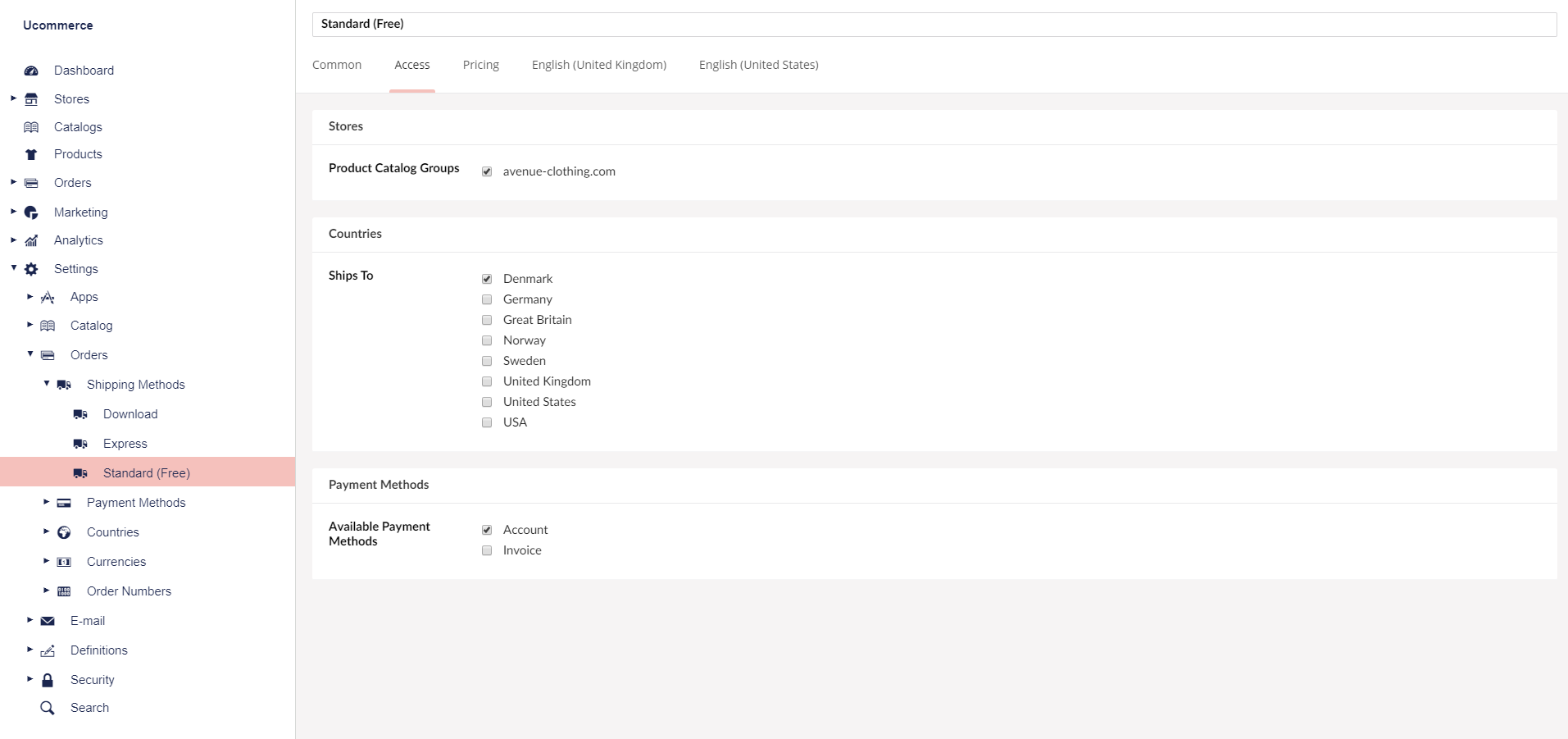The height and width of the screenshot is (739, 1568).
Task: Click the Apps icon under Settings
Action: point(48,297)
